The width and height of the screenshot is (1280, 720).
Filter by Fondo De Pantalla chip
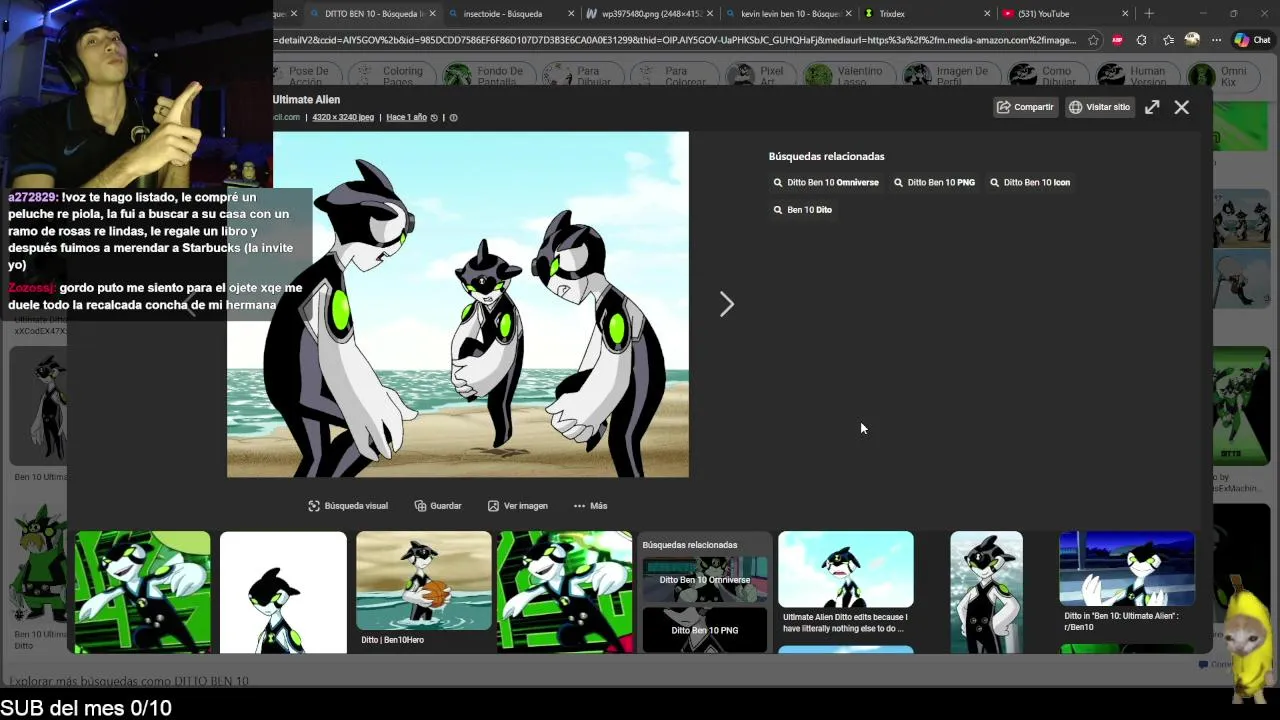[489, 76]
